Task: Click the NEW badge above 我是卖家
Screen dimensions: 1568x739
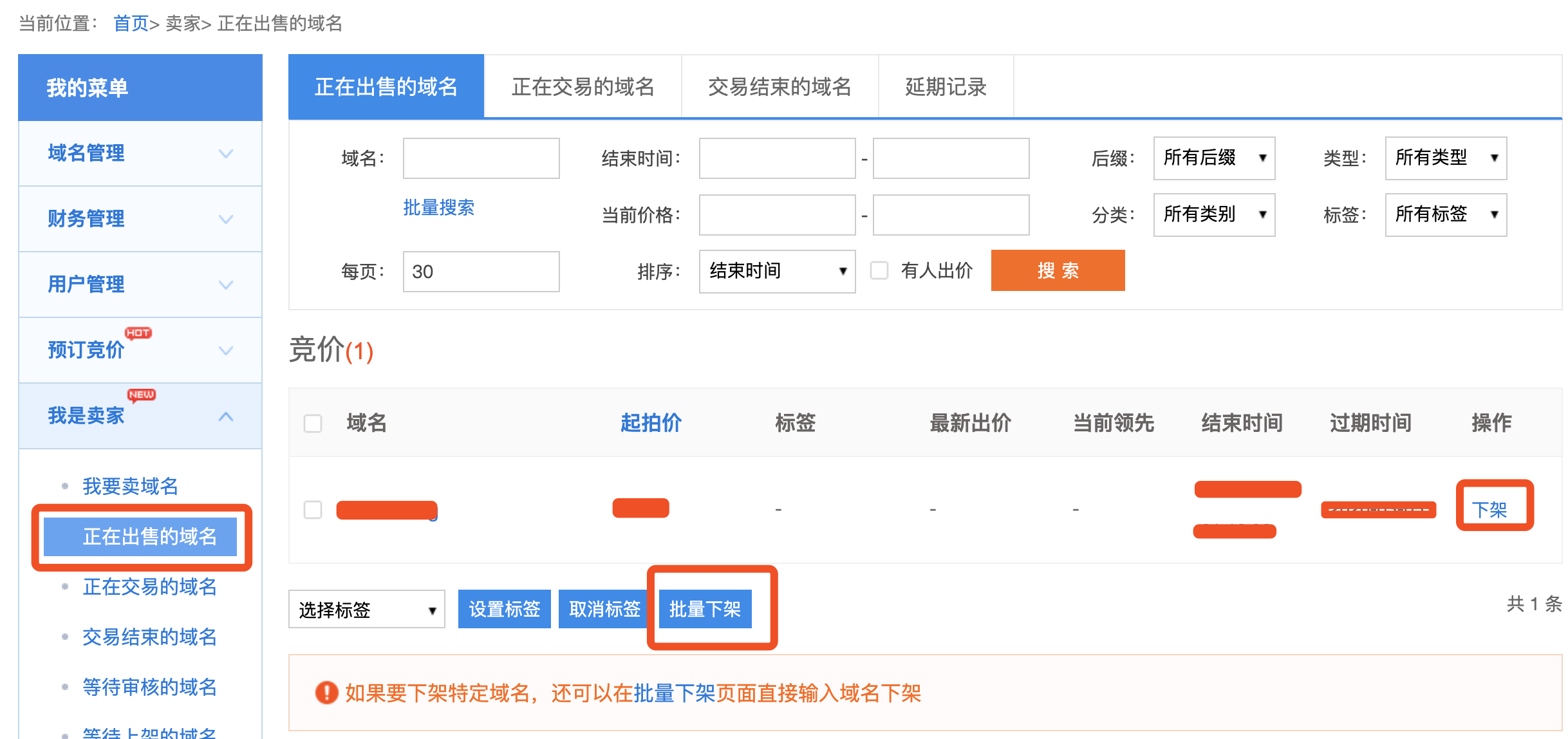Action: click(x=141, y=396)
